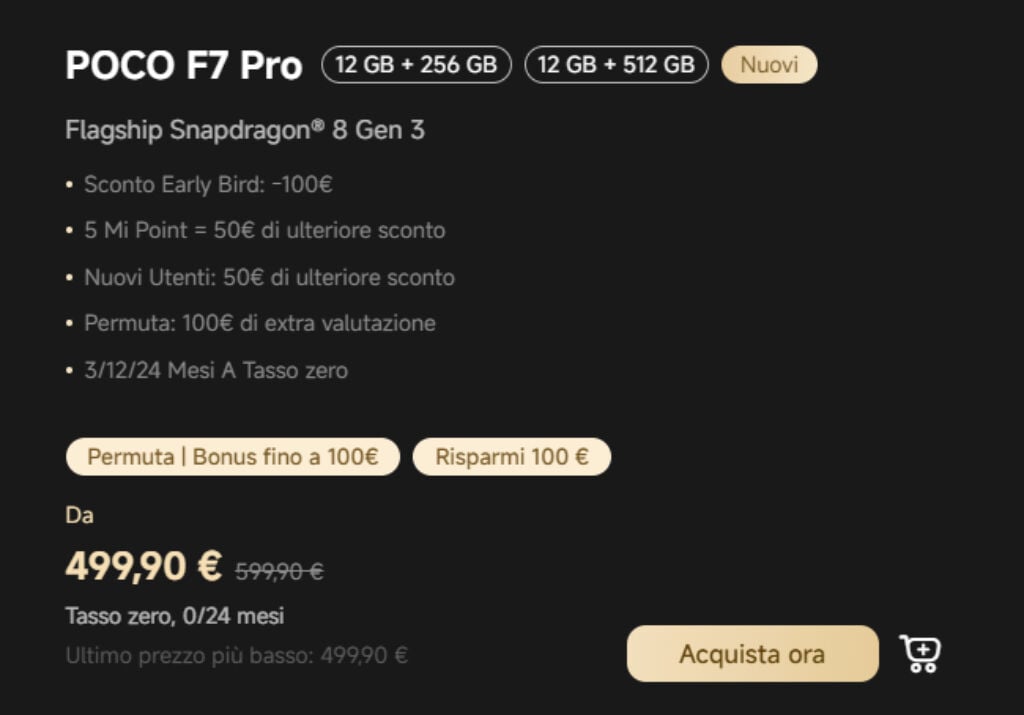Click the Da label above the price
Image resolution: width=1024 pixels, height=715 pixels.
[79, 515]
